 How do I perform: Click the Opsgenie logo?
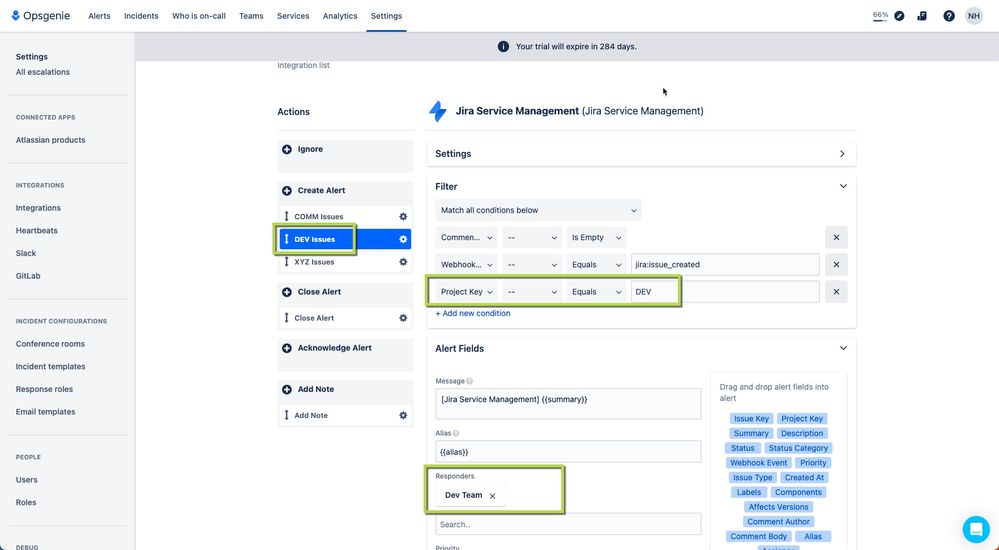tap(40, 16)
